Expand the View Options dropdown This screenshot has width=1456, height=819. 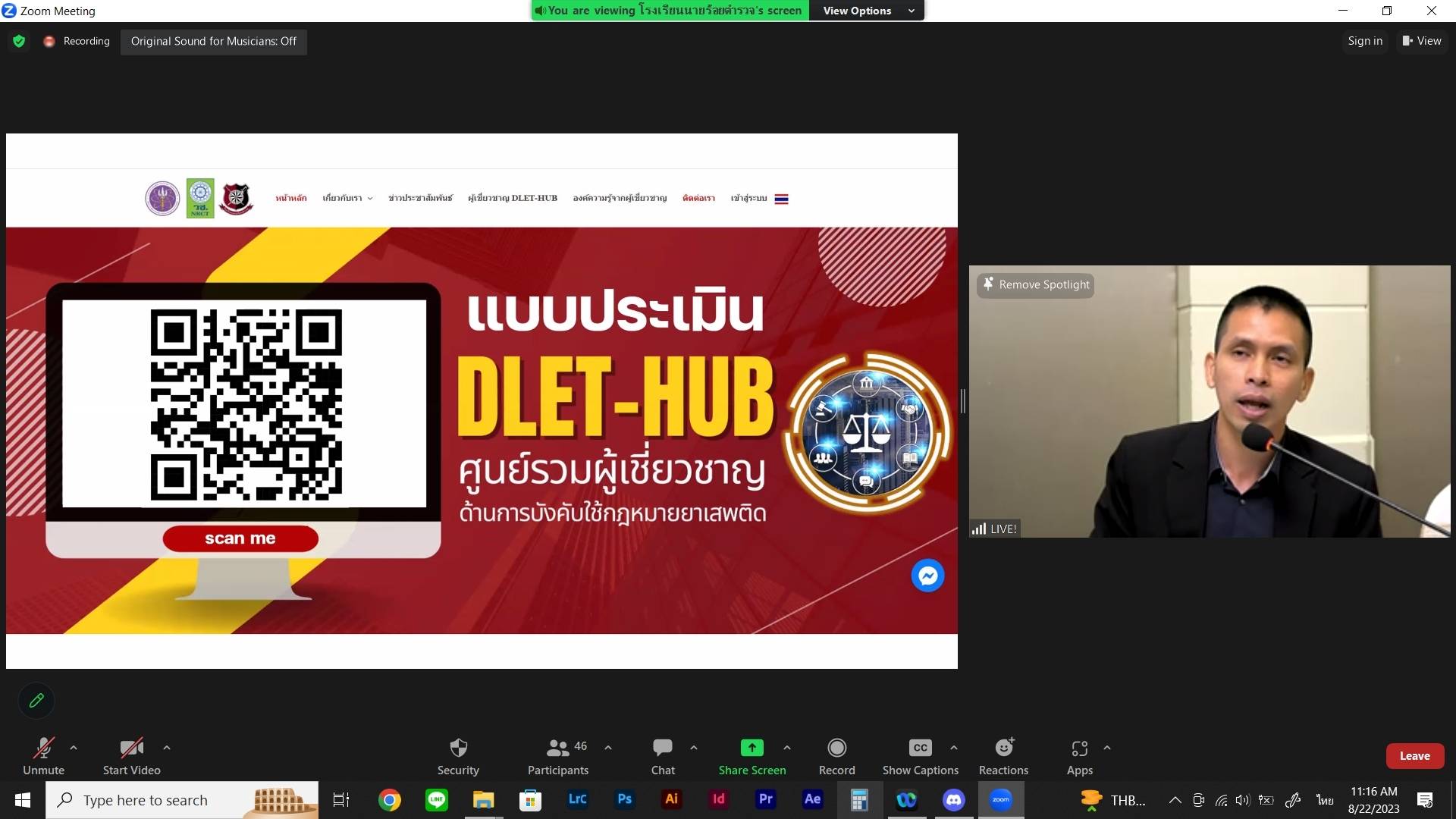(867, 11)
